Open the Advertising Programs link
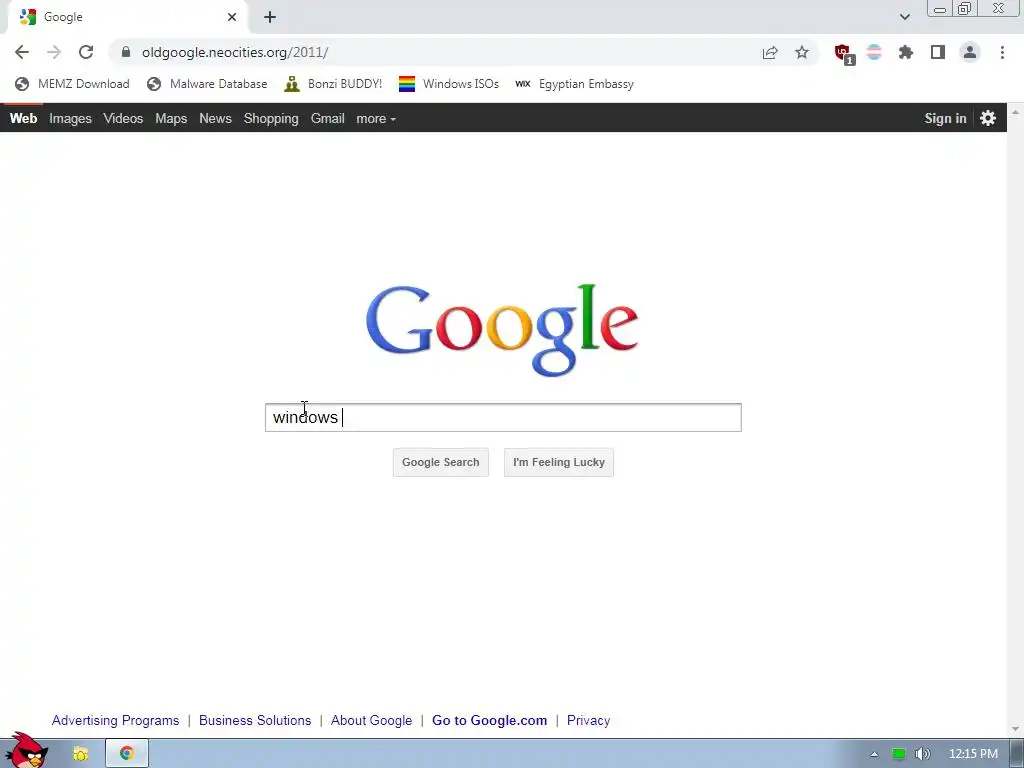This screenshot has width=1024, height=768. click(115, 720)
